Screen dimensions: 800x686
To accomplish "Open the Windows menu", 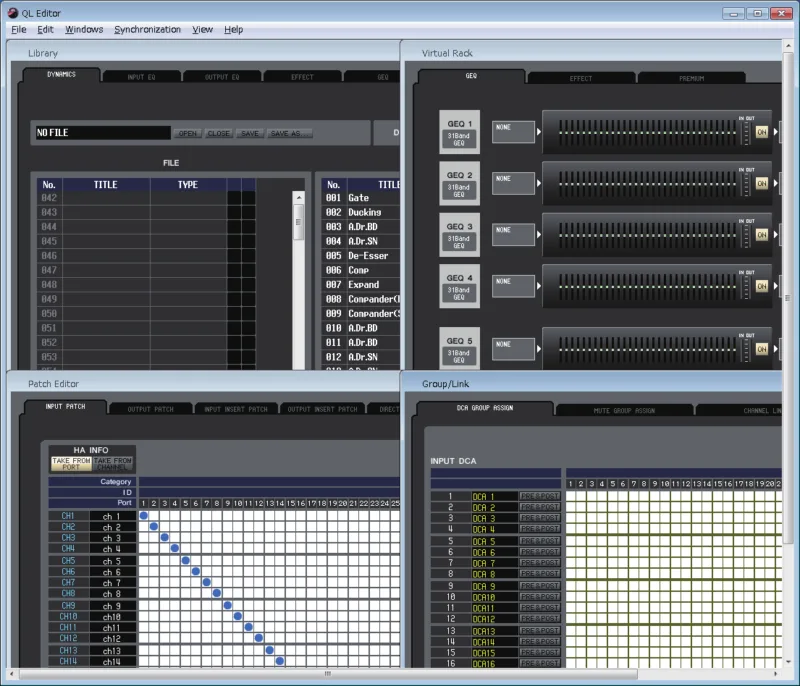I will (84, 30).
